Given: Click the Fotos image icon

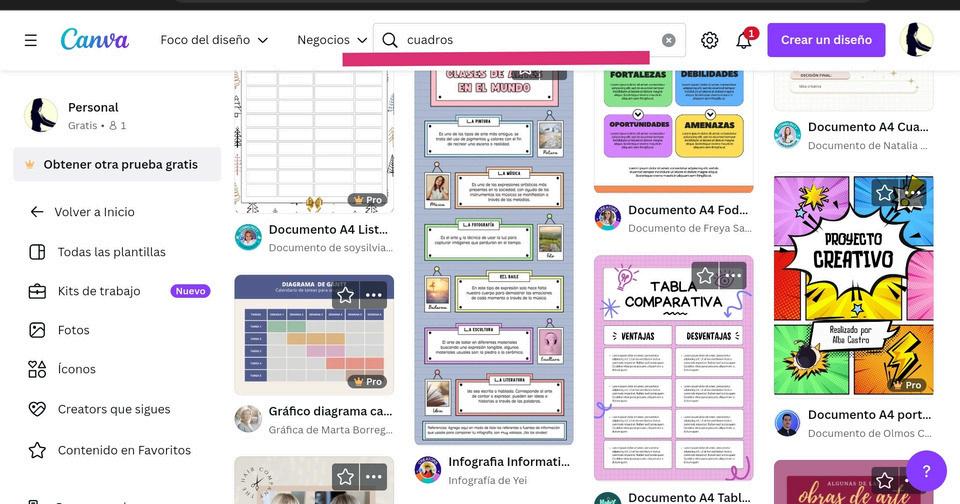Looking at the screenshot, I should (x=37, y=330).
